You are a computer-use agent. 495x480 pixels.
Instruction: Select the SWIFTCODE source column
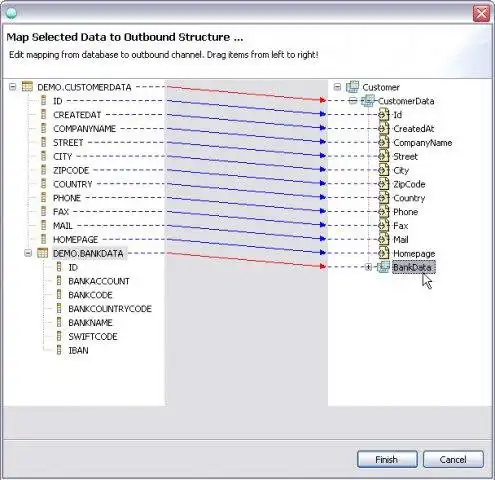click(93, 336)
